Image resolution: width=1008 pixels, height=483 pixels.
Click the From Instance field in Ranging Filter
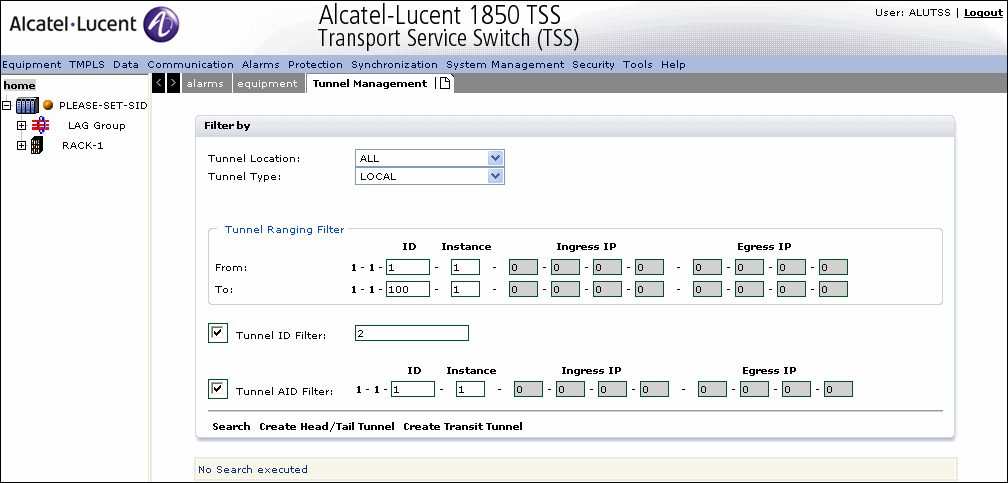tap(465, 267)
